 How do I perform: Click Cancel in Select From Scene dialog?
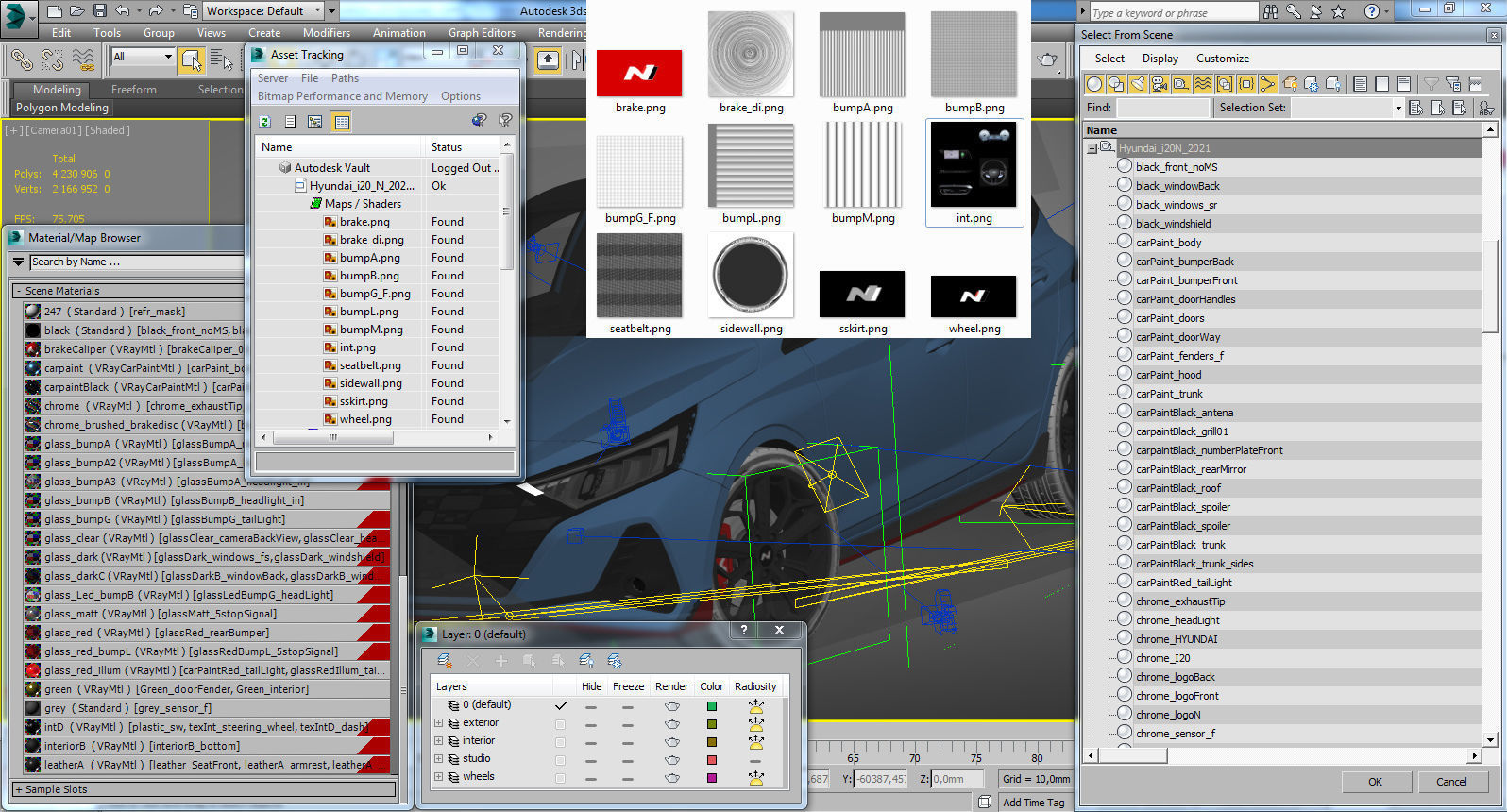[x=1451, y=782]
